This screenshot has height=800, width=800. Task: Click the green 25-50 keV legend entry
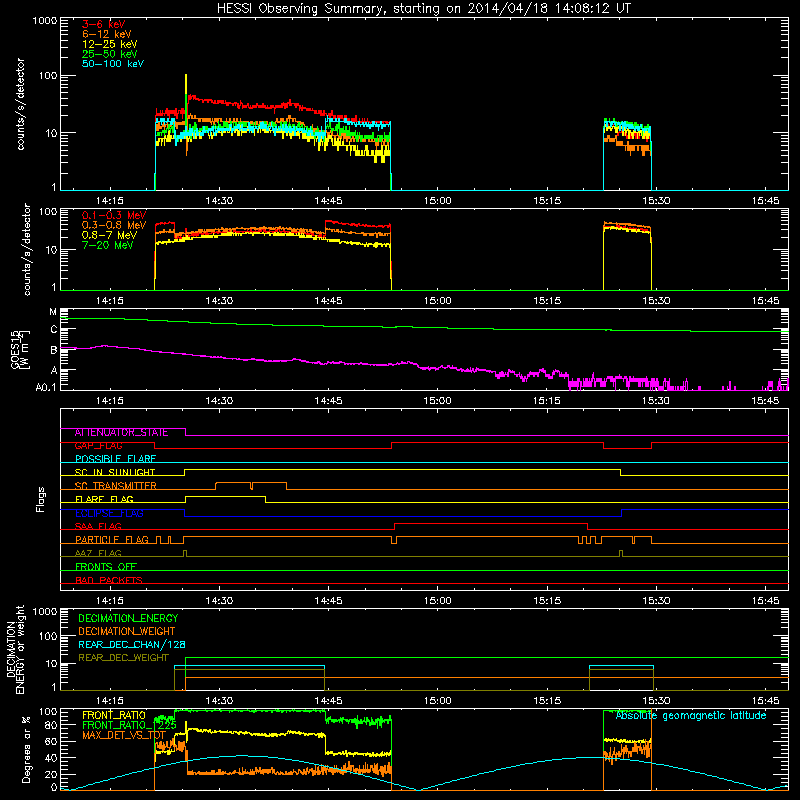pyautogui.click(x=110, y=54)
